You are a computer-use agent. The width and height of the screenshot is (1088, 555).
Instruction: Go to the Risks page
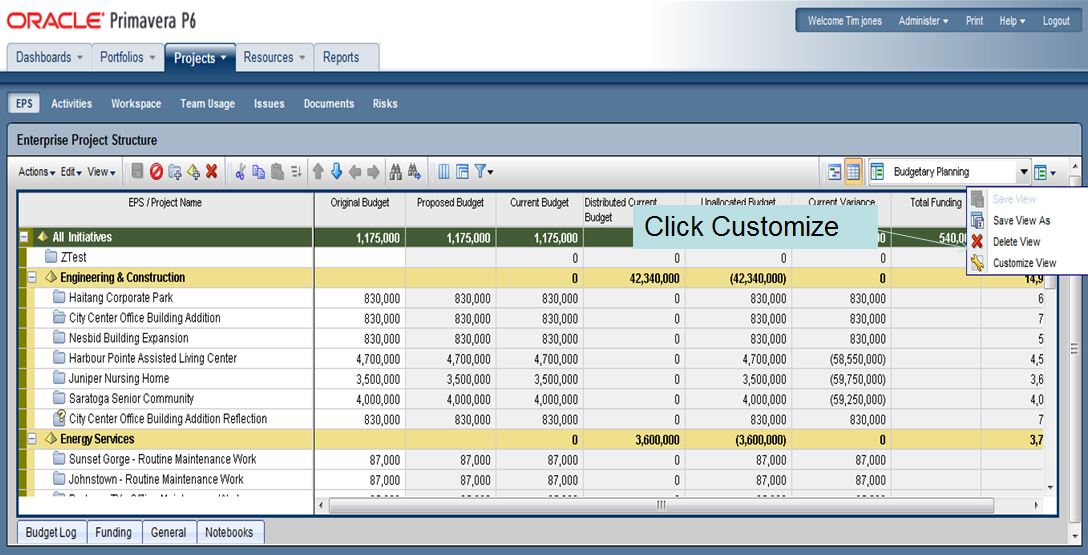click(385, 103)
